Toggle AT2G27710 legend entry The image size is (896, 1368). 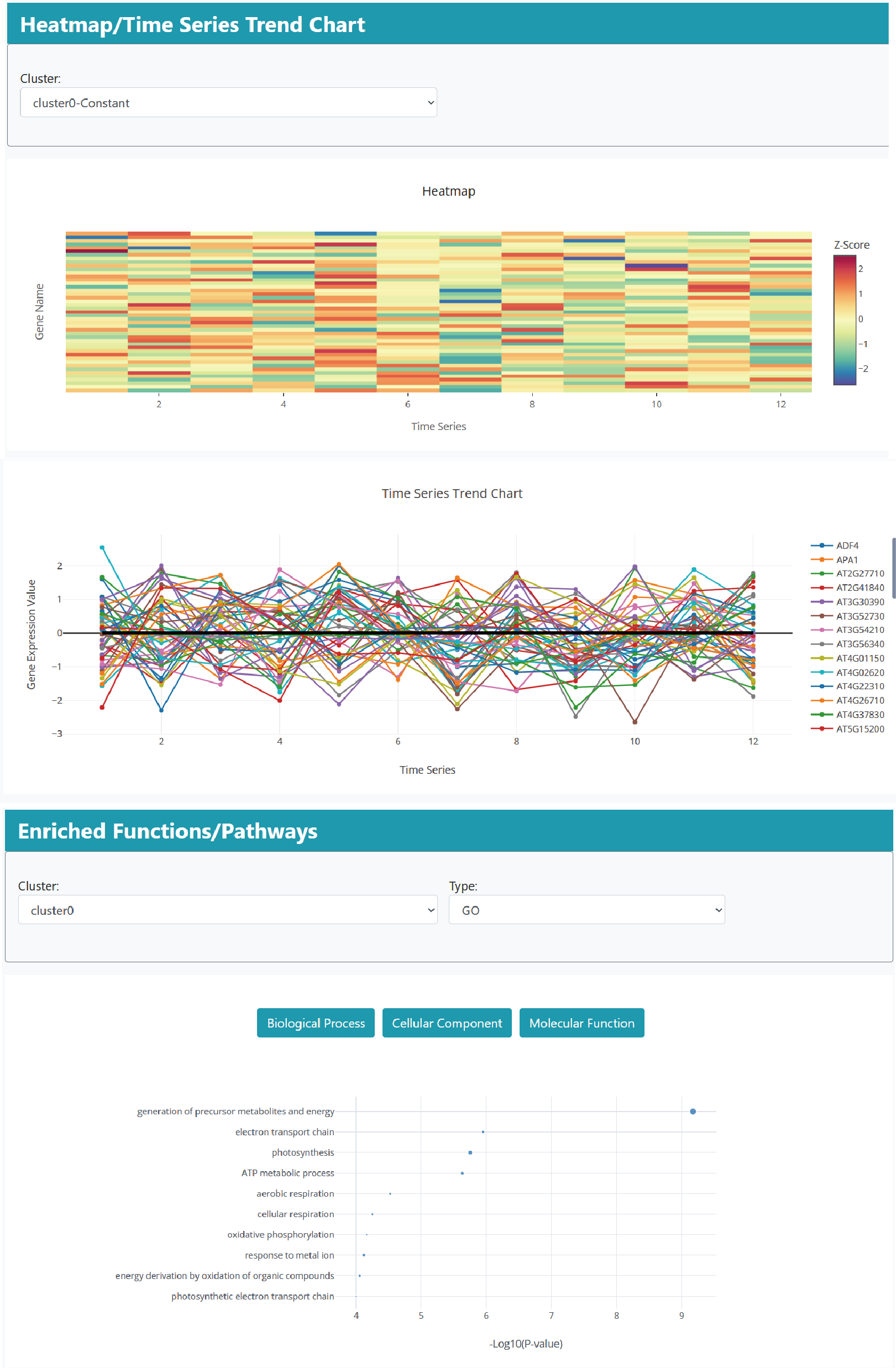tap(859, 574)
